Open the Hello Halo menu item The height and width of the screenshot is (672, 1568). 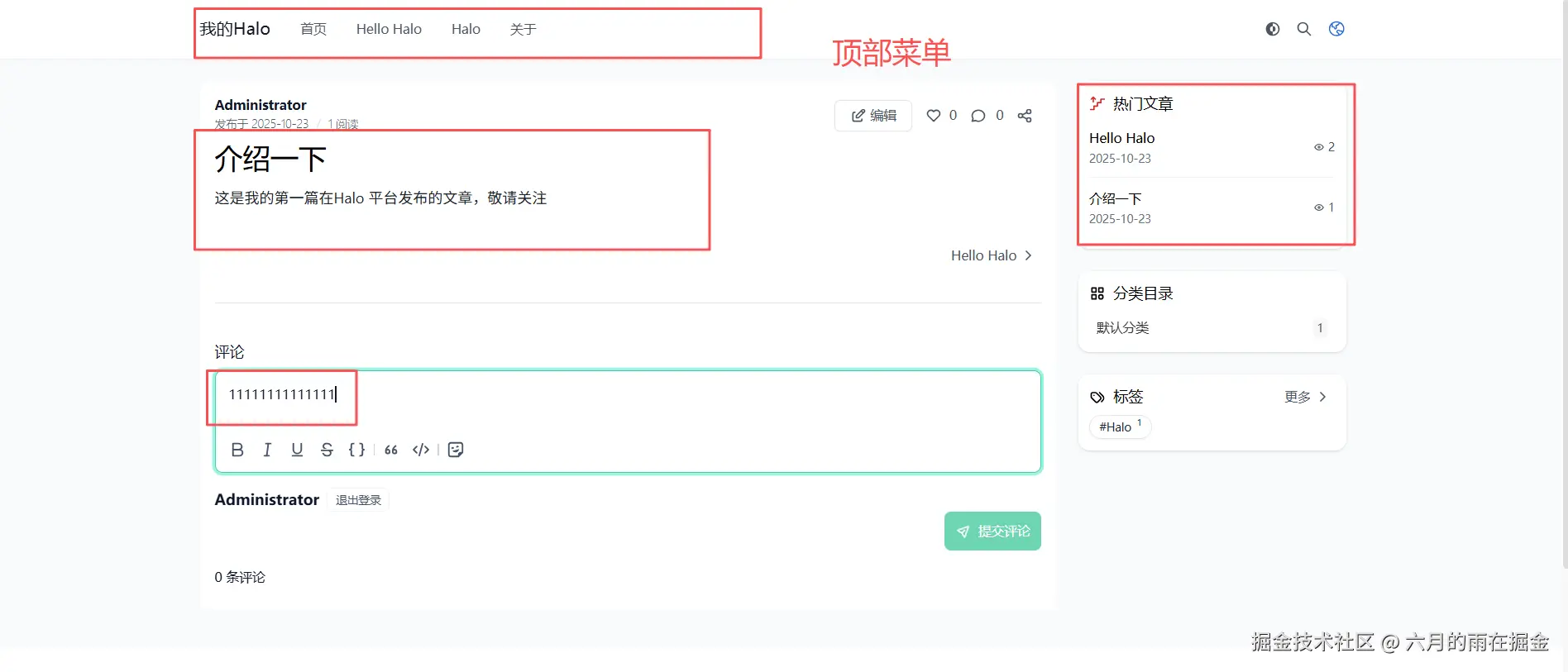pos(389,29)
